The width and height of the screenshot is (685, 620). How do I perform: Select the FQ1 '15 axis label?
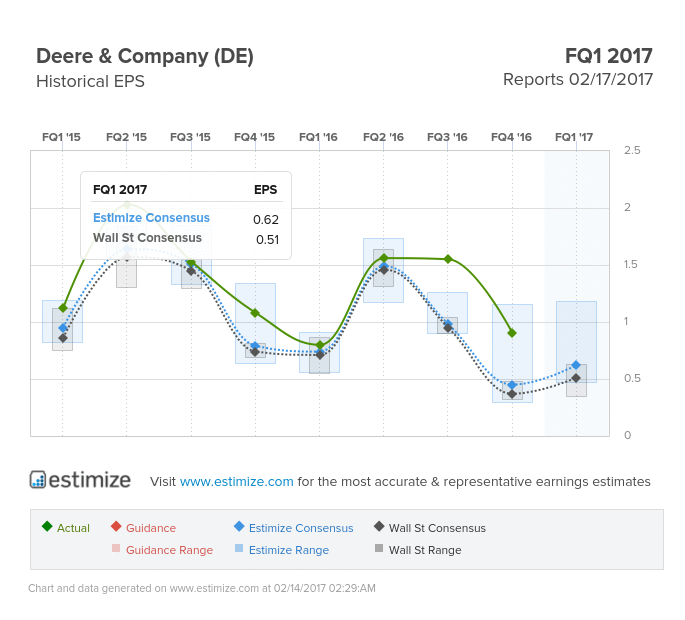point(61,137)
